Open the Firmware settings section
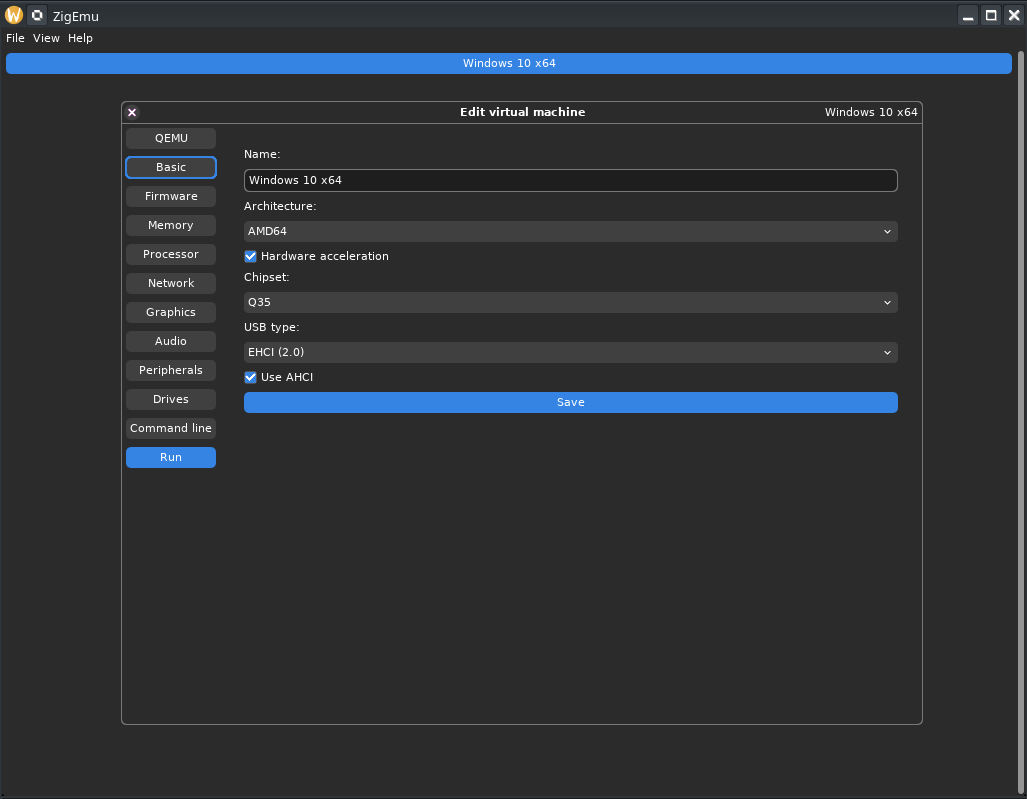1027x799 pixels. 171,196
